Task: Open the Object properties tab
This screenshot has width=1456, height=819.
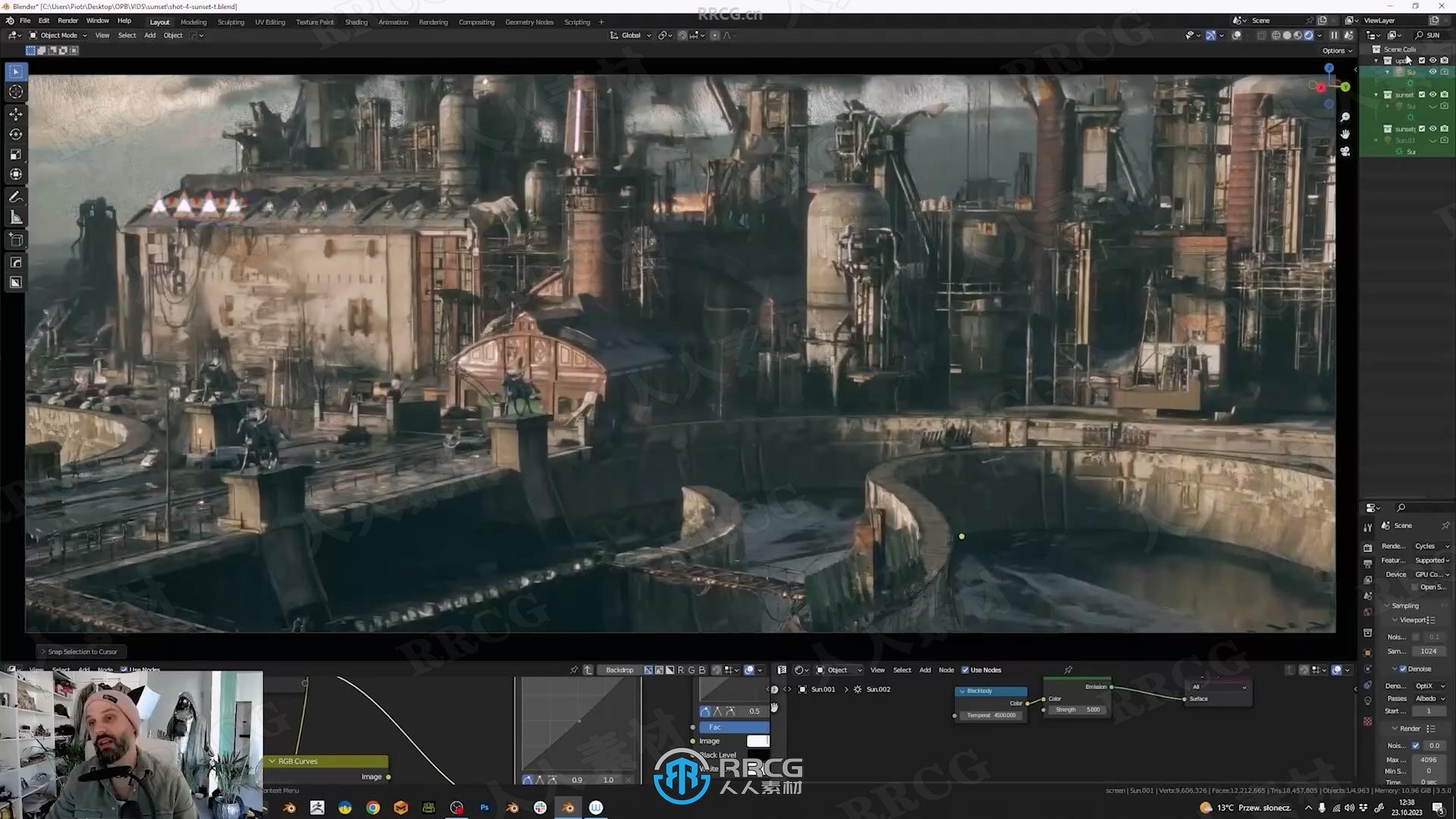Action: [1367, 652]
